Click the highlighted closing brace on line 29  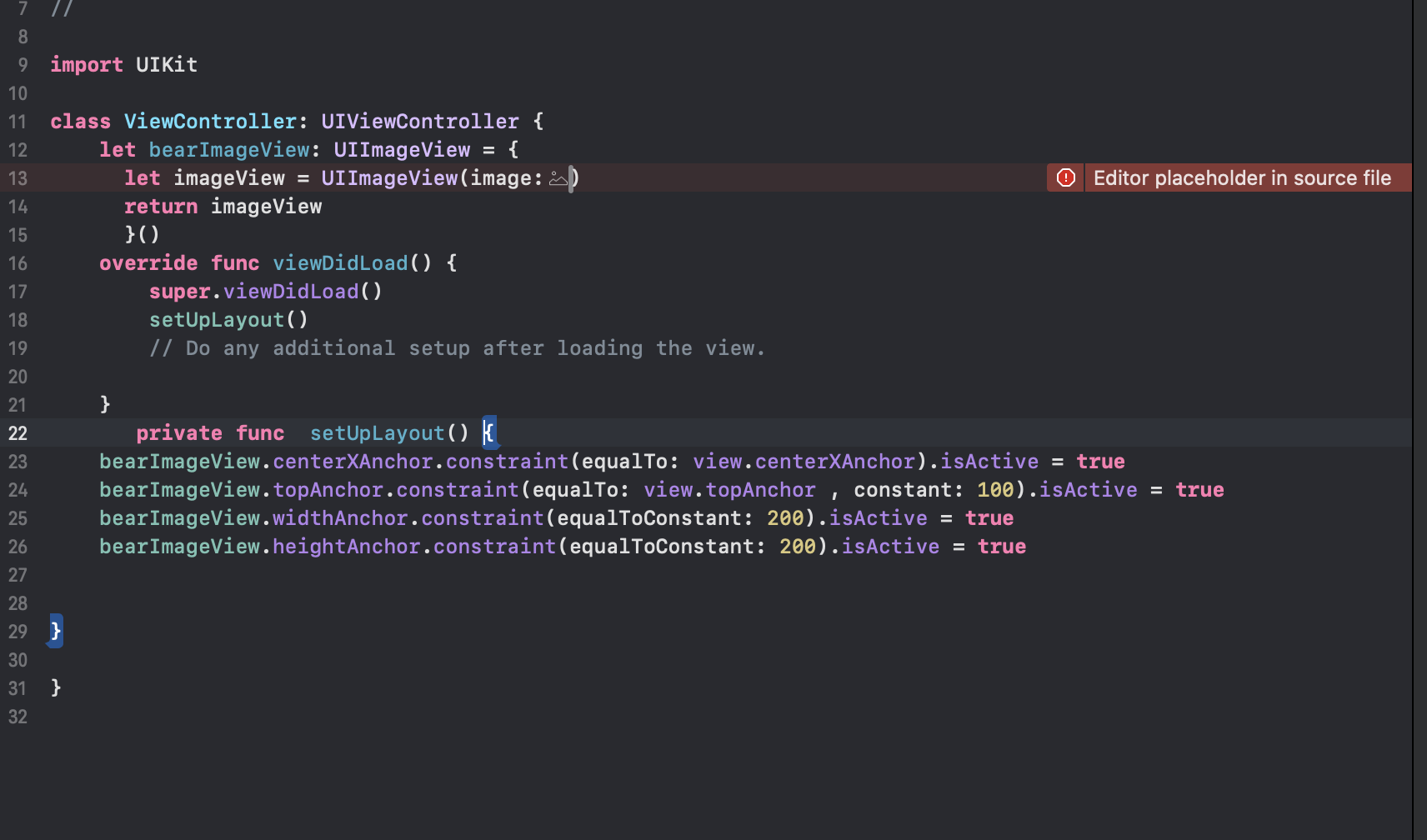click(x=56, y=631)
